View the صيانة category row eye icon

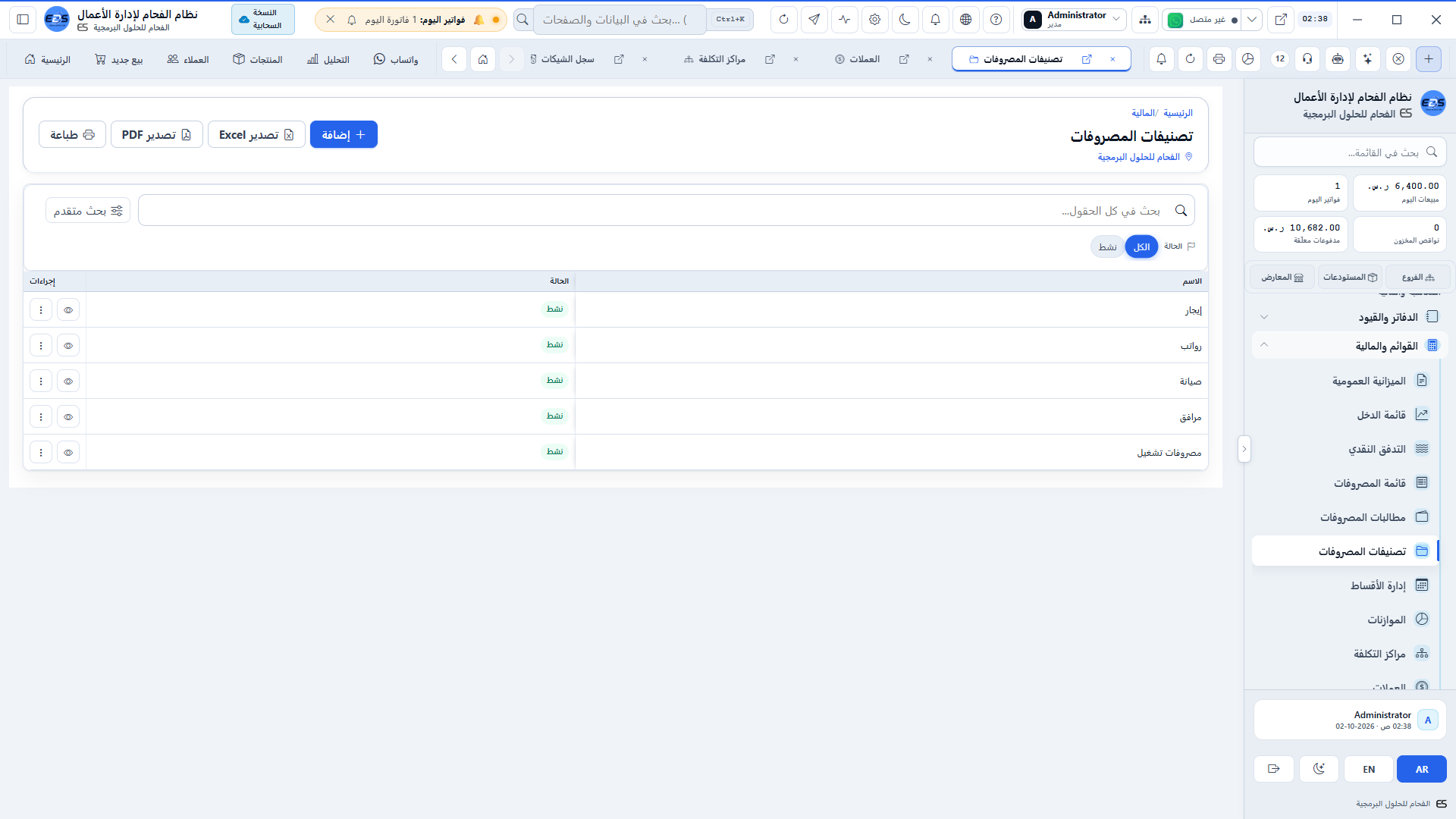pyautogui.click(x=68, y=381)
